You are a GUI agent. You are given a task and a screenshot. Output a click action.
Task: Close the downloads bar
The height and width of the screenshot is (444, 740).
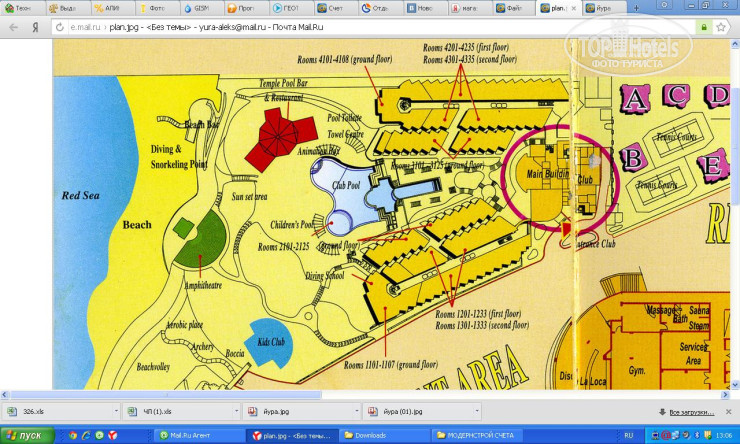click(729, 411)
